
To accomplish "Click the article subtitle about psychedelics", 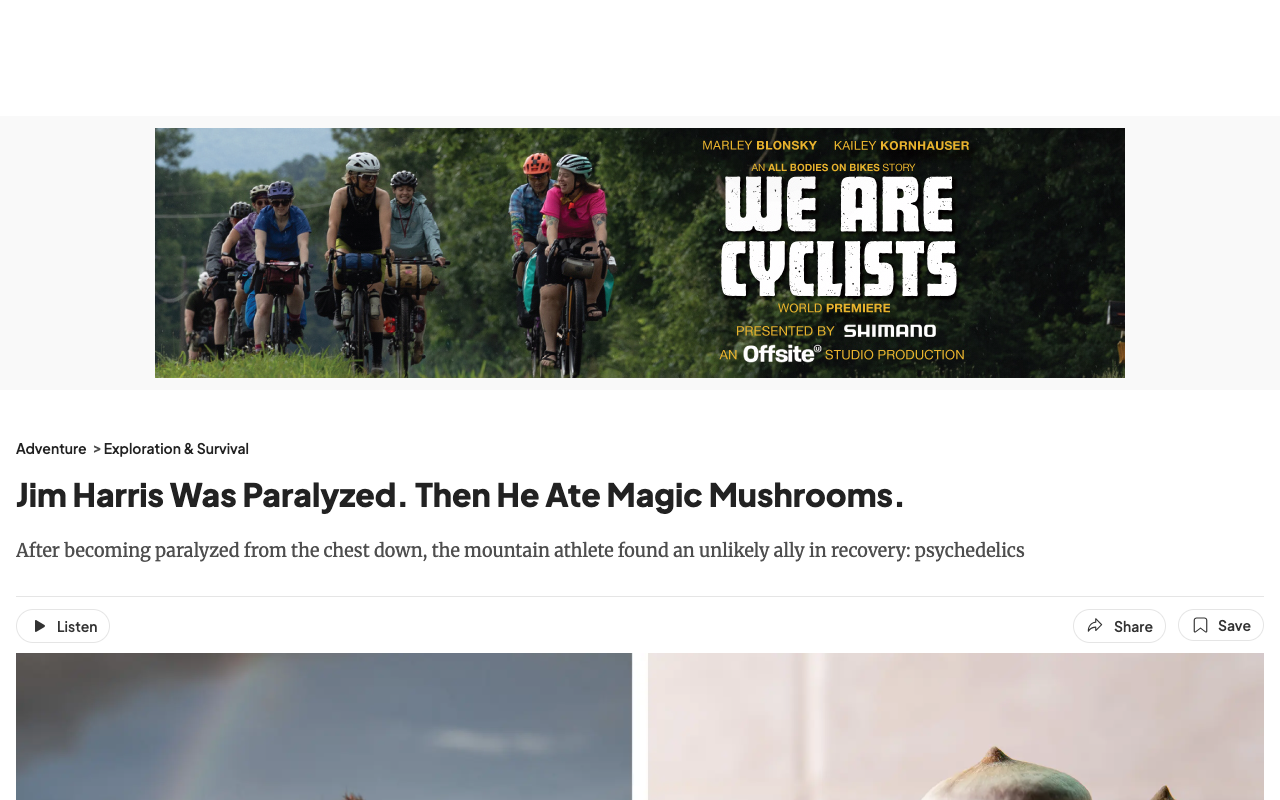I will point(520,550).
